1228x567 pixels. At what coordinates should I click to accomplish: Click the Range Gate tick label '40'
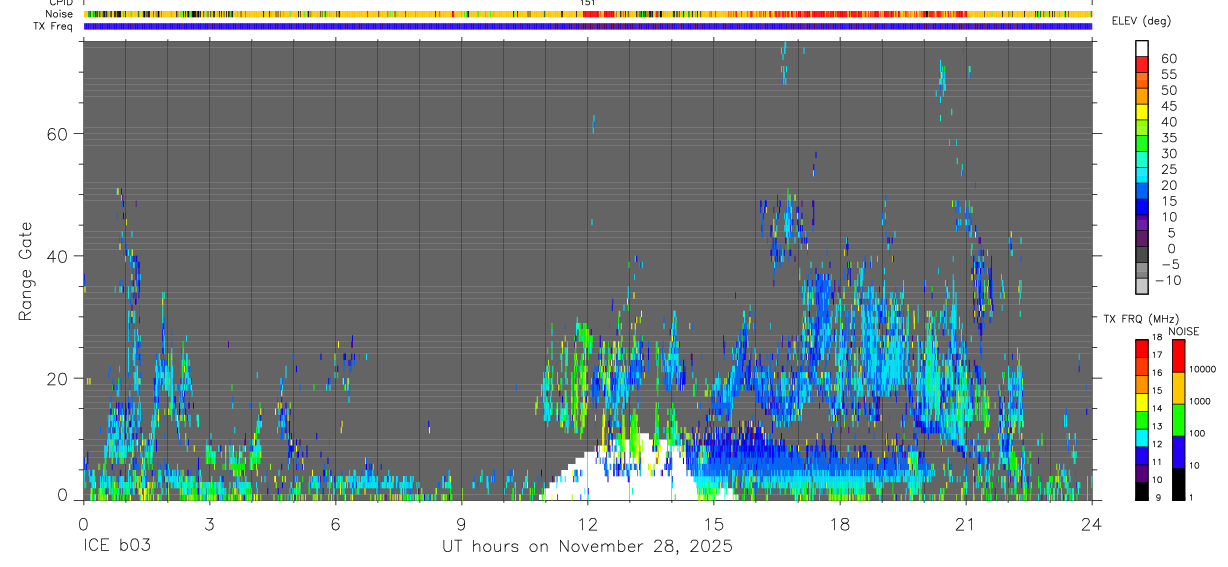point(58,255)
